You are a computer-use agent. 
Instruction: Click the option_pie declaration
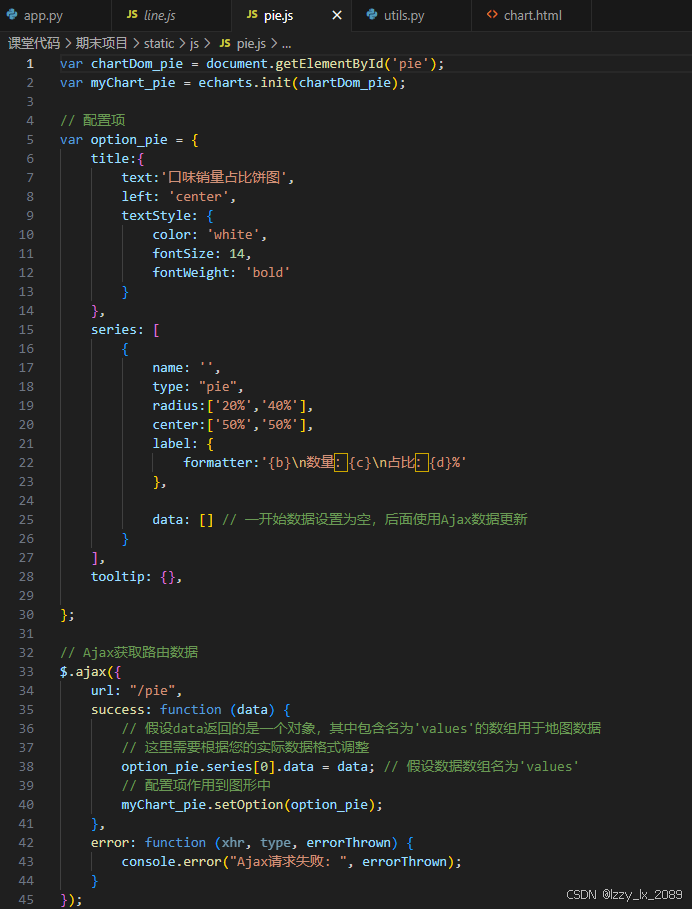tap(129, 140)
